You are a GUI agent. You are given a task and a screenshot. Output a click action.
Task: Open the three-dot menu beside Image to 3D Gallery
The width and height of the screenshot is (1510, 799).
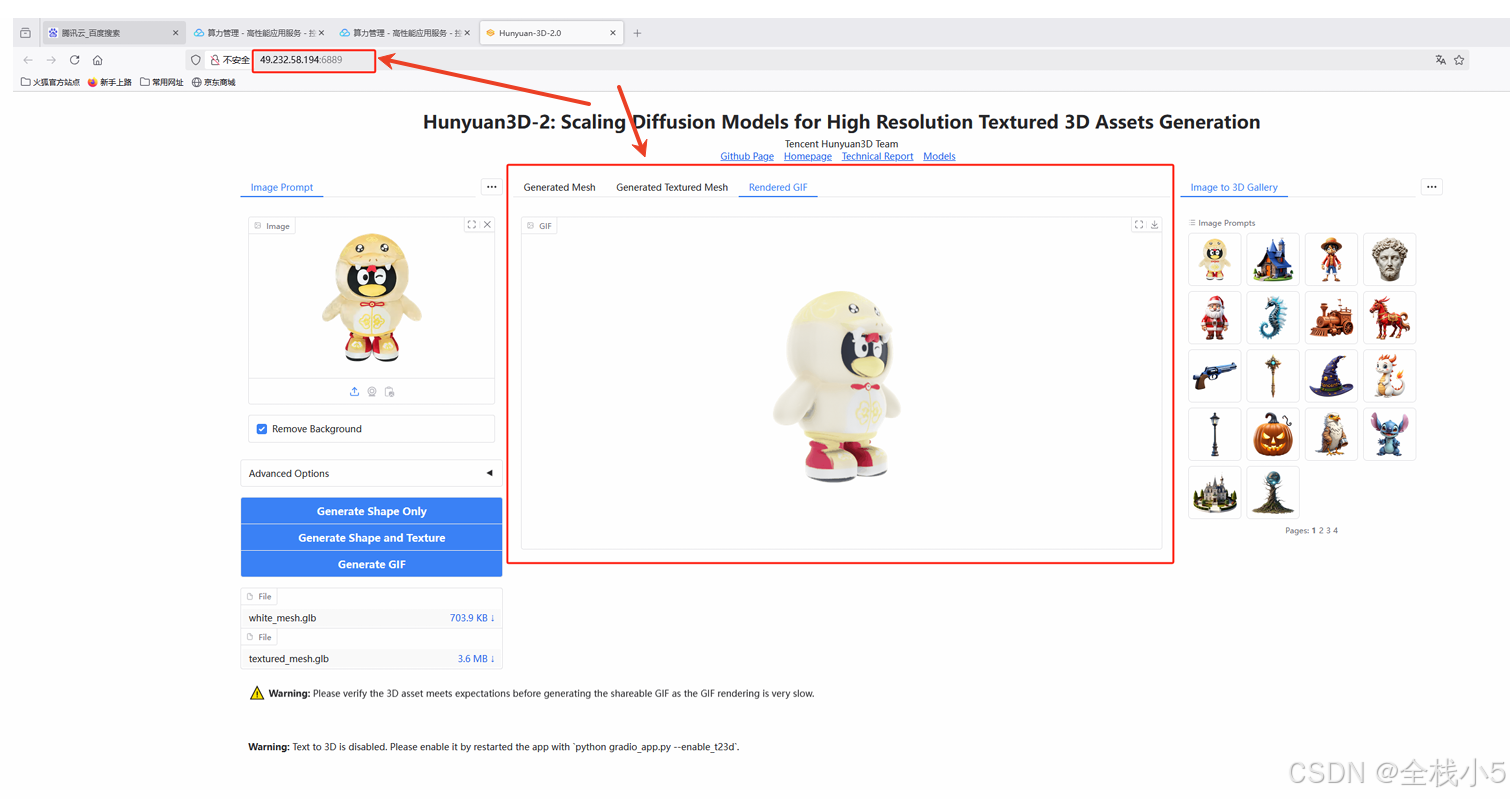(x=1432, y=187)
